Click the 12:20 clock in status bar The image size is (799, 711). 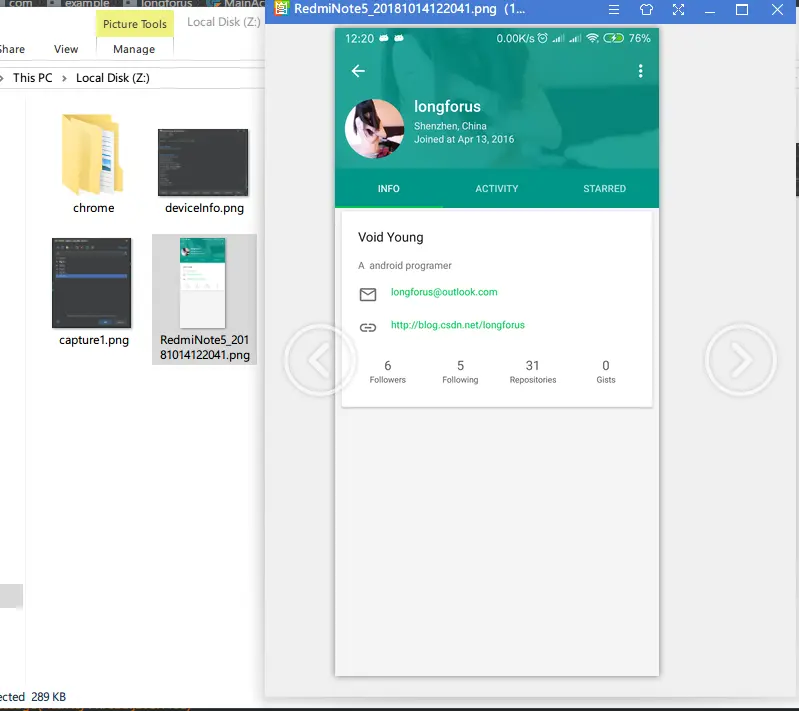coord(359,39)
